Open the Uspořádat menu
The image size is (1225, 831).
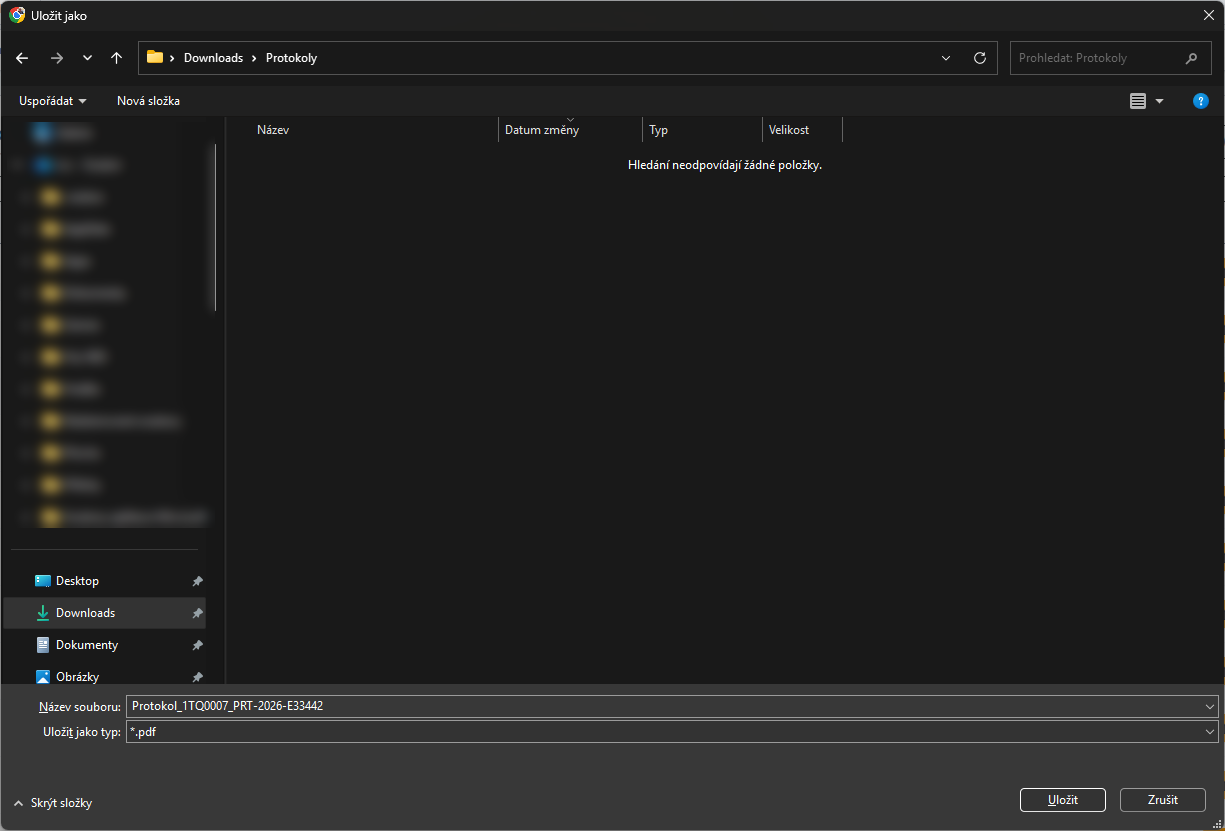pos(53,101)
